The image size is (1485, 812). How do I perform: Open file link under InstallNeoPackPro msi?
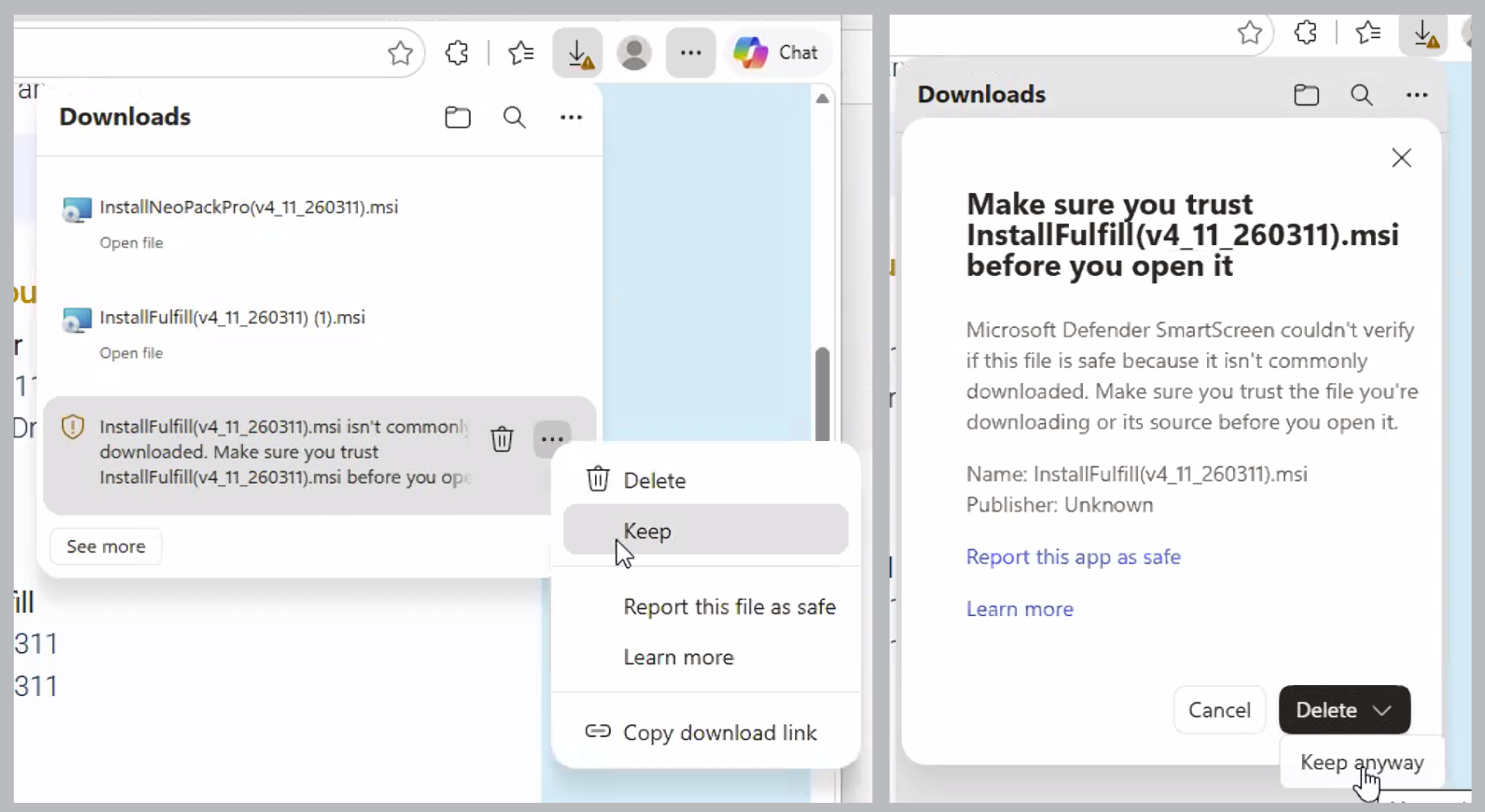pyautogui.click(x=131, y=243)
